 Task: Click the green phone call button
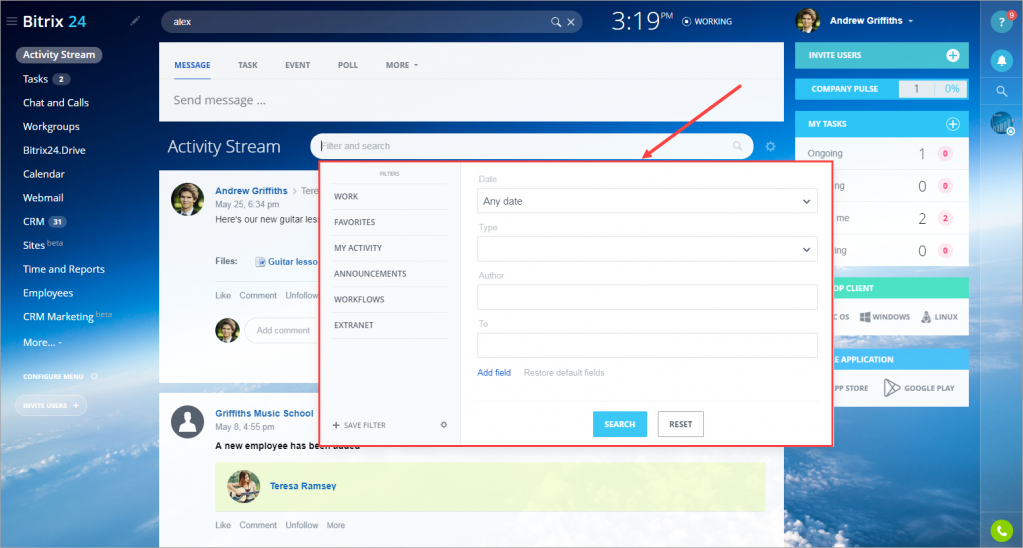click(x=1001, y=531)
